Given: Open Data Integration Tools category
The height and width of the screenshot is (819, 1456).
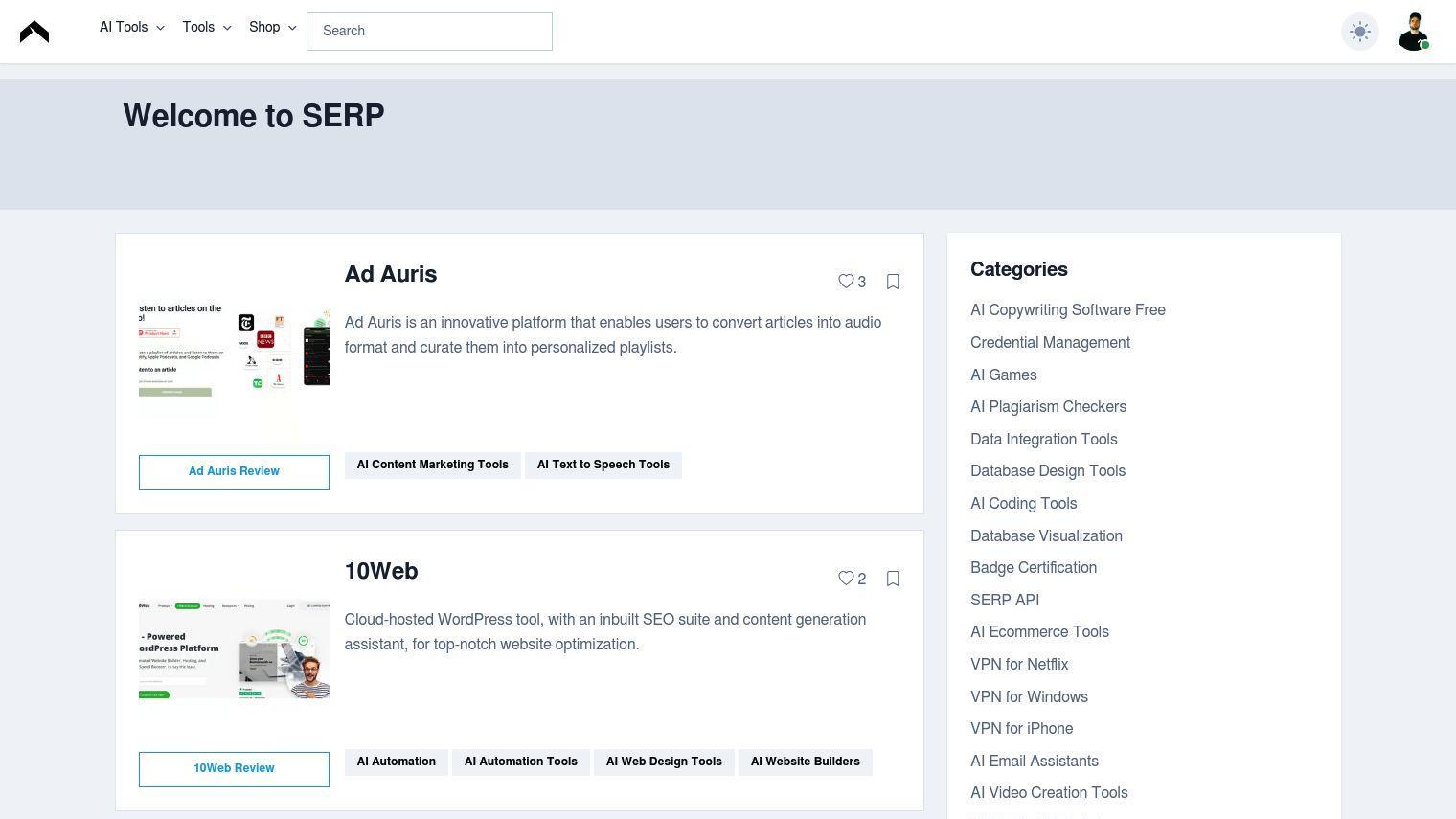Looking at the screenshot, I should [x=1044, y=440].
